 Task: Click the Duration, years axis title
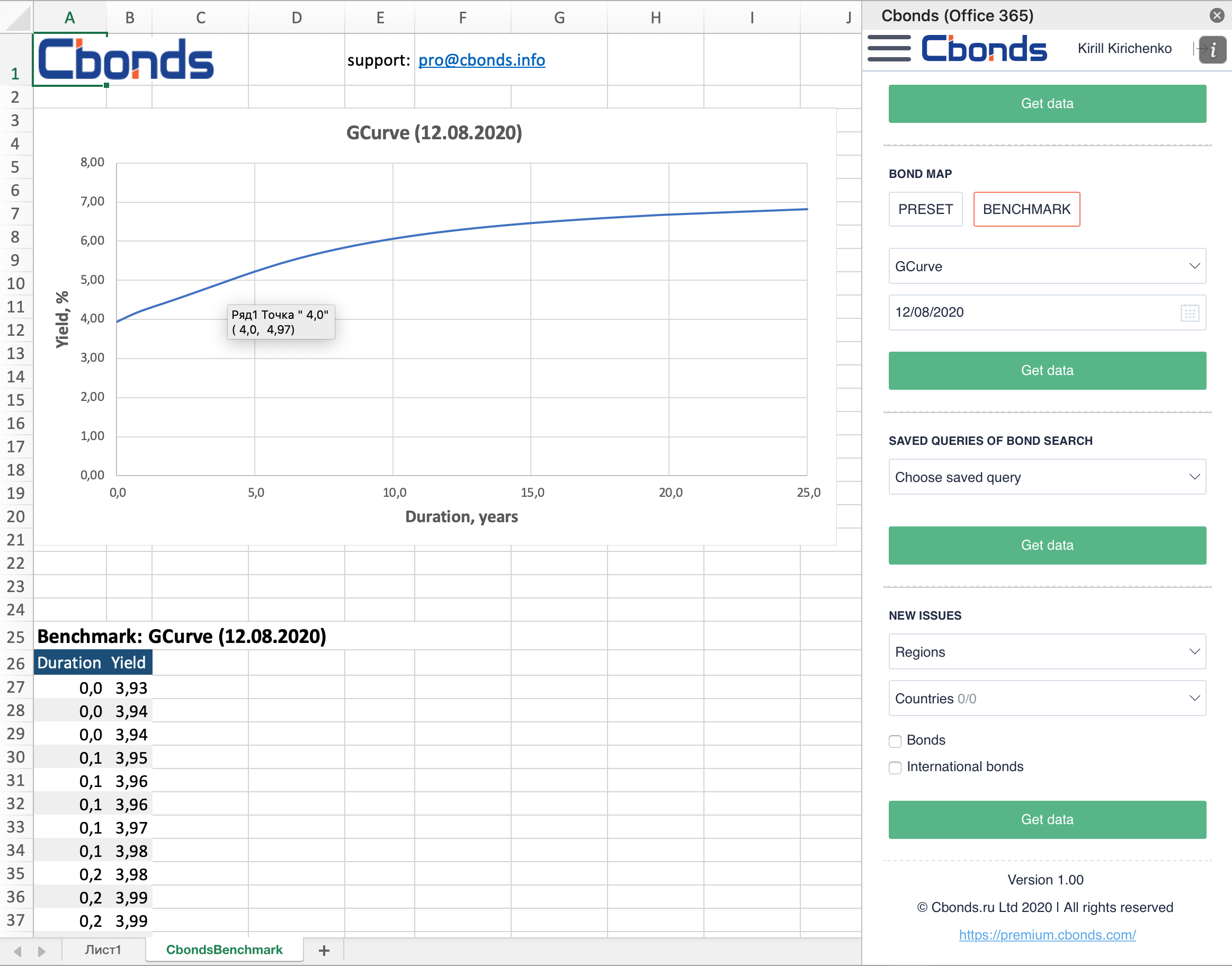(x=461, y=517)
